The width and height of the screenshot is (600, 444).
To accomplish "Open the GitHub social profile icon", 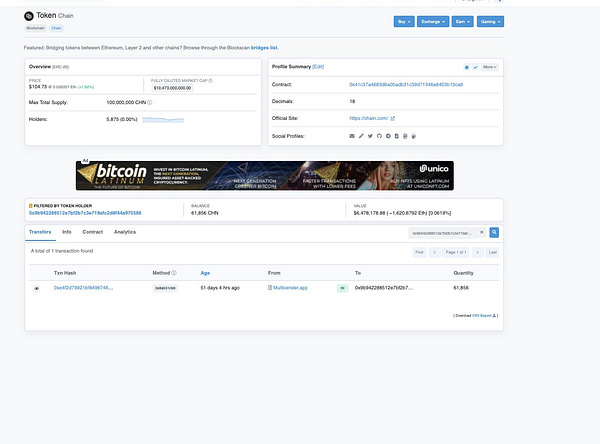I will pos(379,136).
